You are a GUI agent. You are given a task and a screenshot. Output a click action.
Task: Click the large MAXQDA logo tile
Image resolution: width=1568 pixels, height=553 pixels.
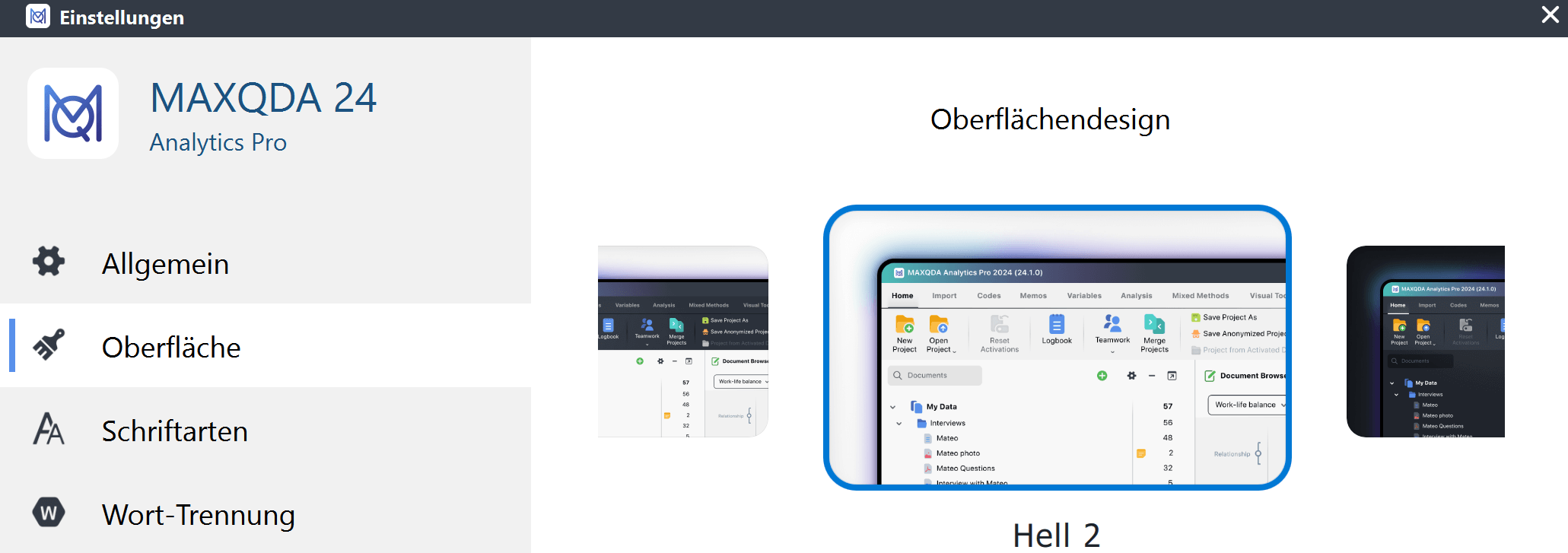73,113
